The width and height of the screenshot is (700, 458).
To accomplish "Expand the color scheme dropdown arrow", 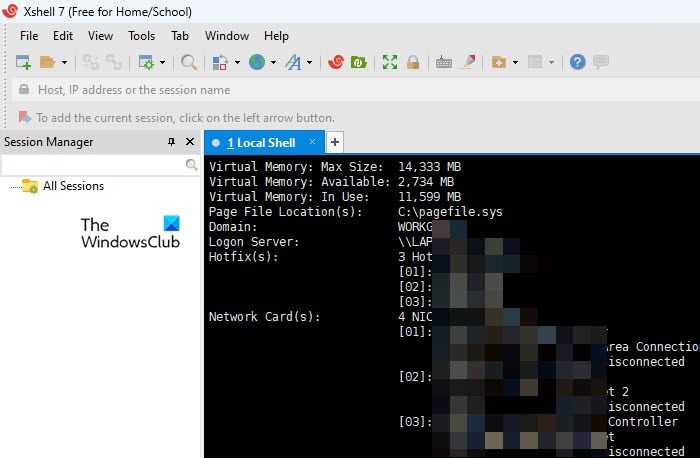I will [x=237, y=62].
